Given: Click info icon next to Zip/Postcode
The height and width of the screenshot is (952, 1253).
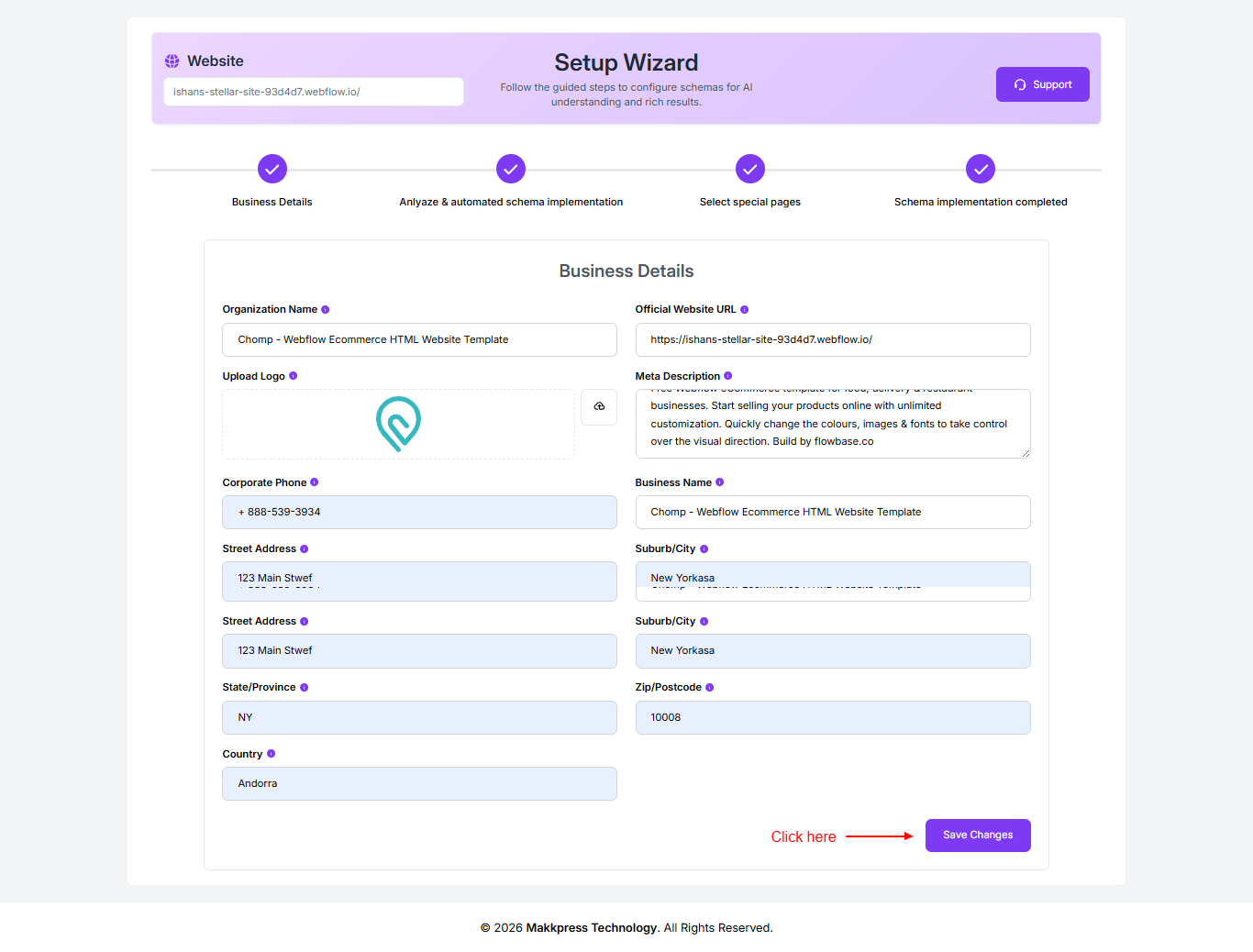Looking at the screenshot, I should pos(710,688).
